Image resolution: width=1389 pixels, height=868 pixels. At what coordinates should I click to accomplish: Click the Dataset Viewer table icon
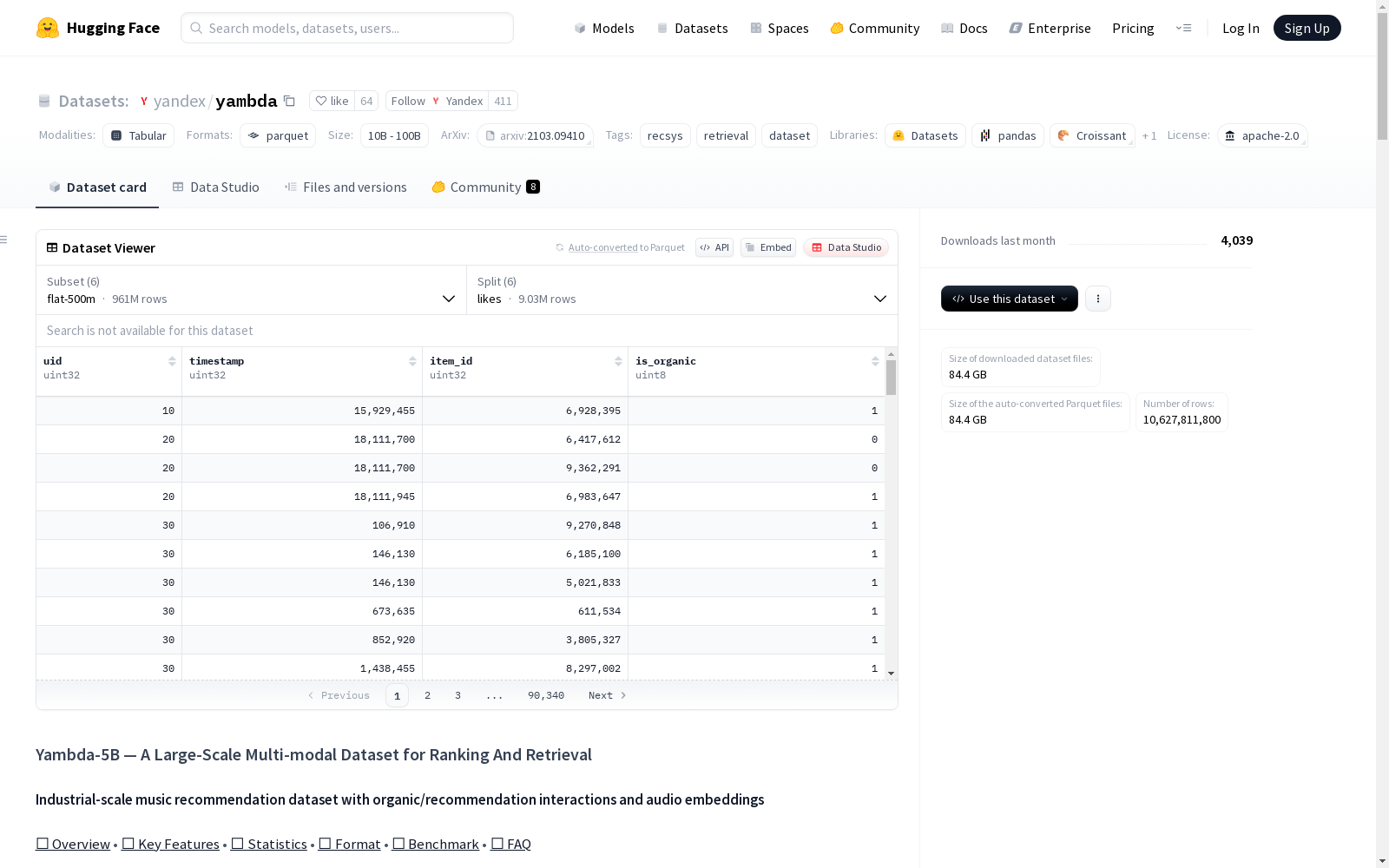coord(52,247)
